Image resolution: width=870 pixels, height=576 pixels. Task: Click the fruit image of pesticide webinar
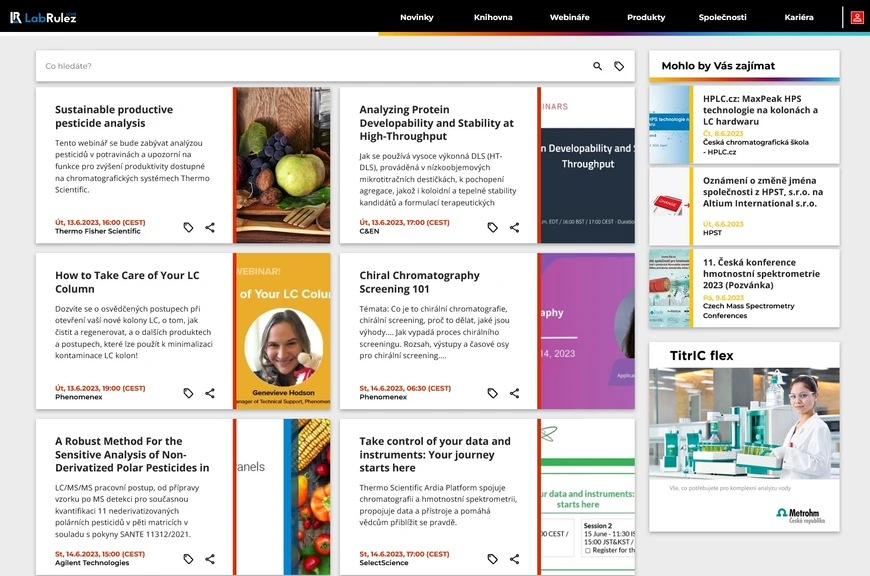point(284,165)
